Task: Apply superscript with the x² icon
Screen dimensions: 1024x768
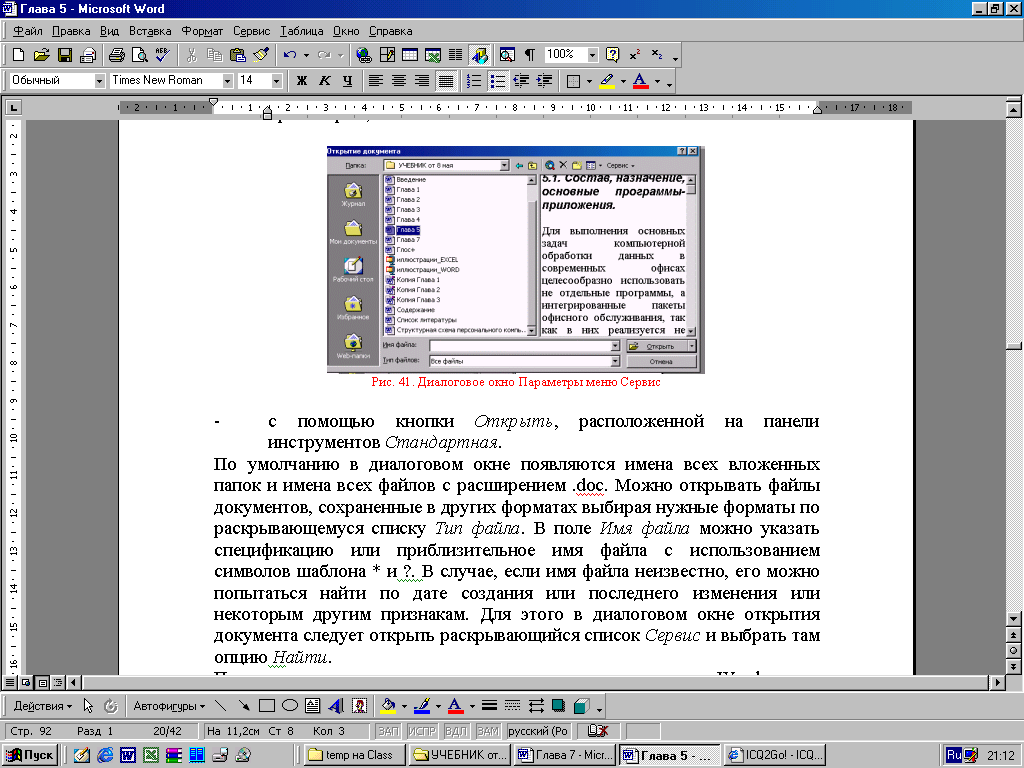Action: 635,55
